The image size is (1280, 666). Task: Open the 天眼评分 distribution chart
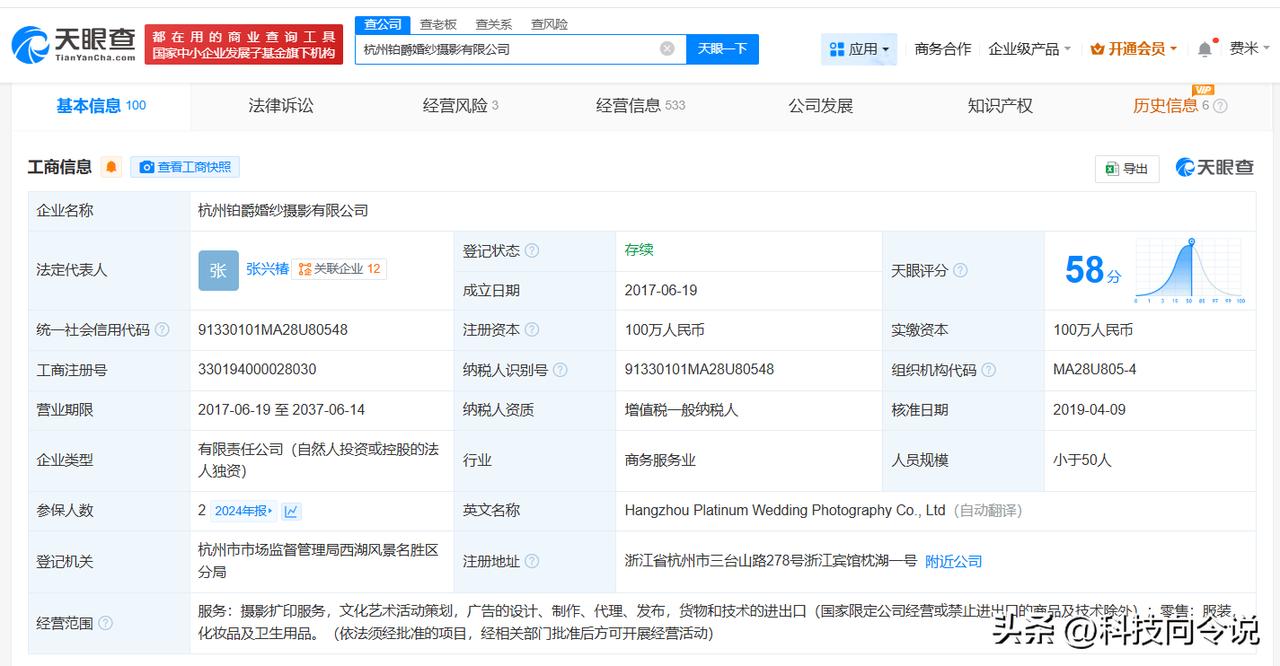(1190, 271)
